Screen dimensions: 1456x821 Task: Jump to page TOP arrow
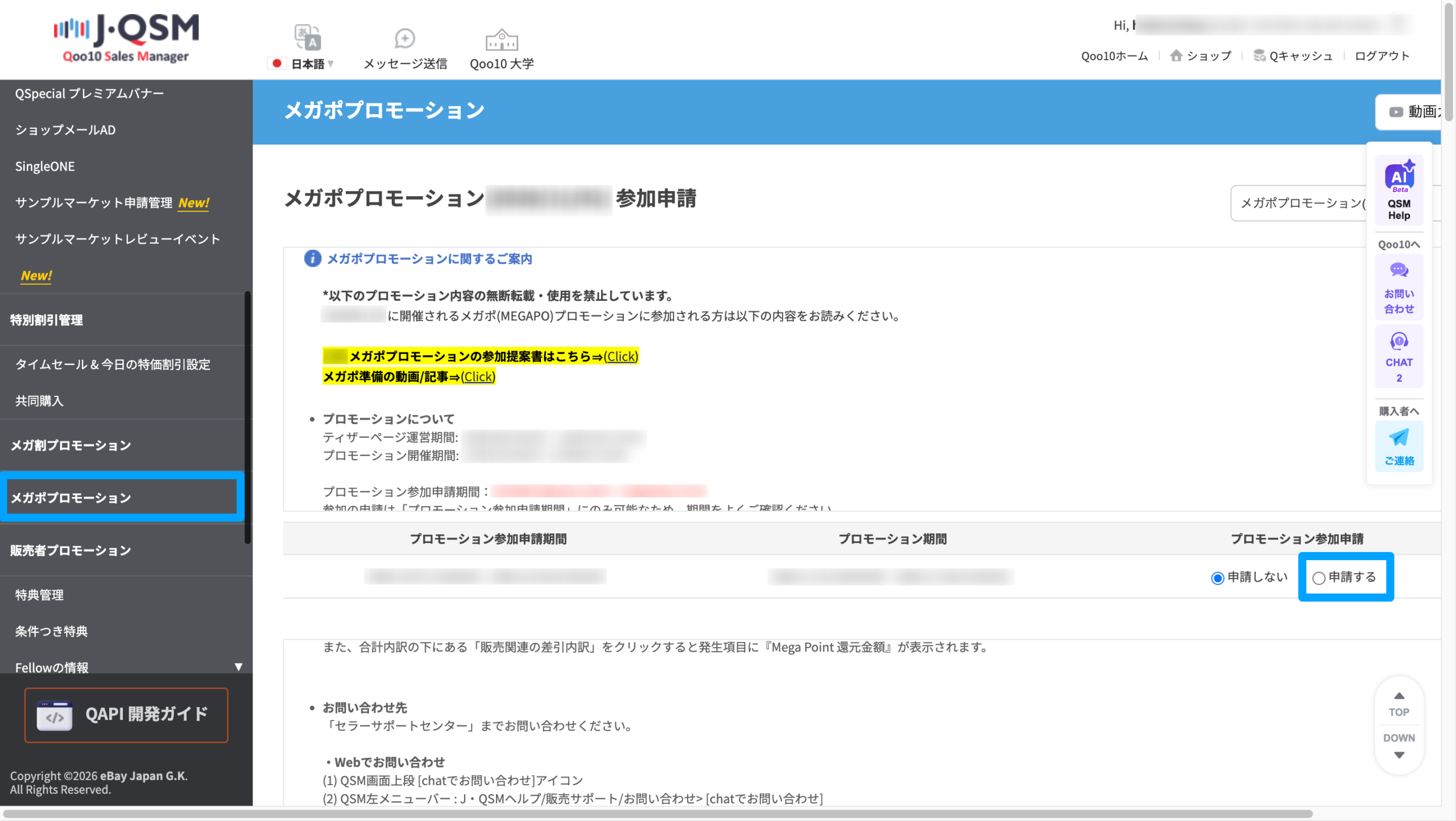click(1399, 704)
